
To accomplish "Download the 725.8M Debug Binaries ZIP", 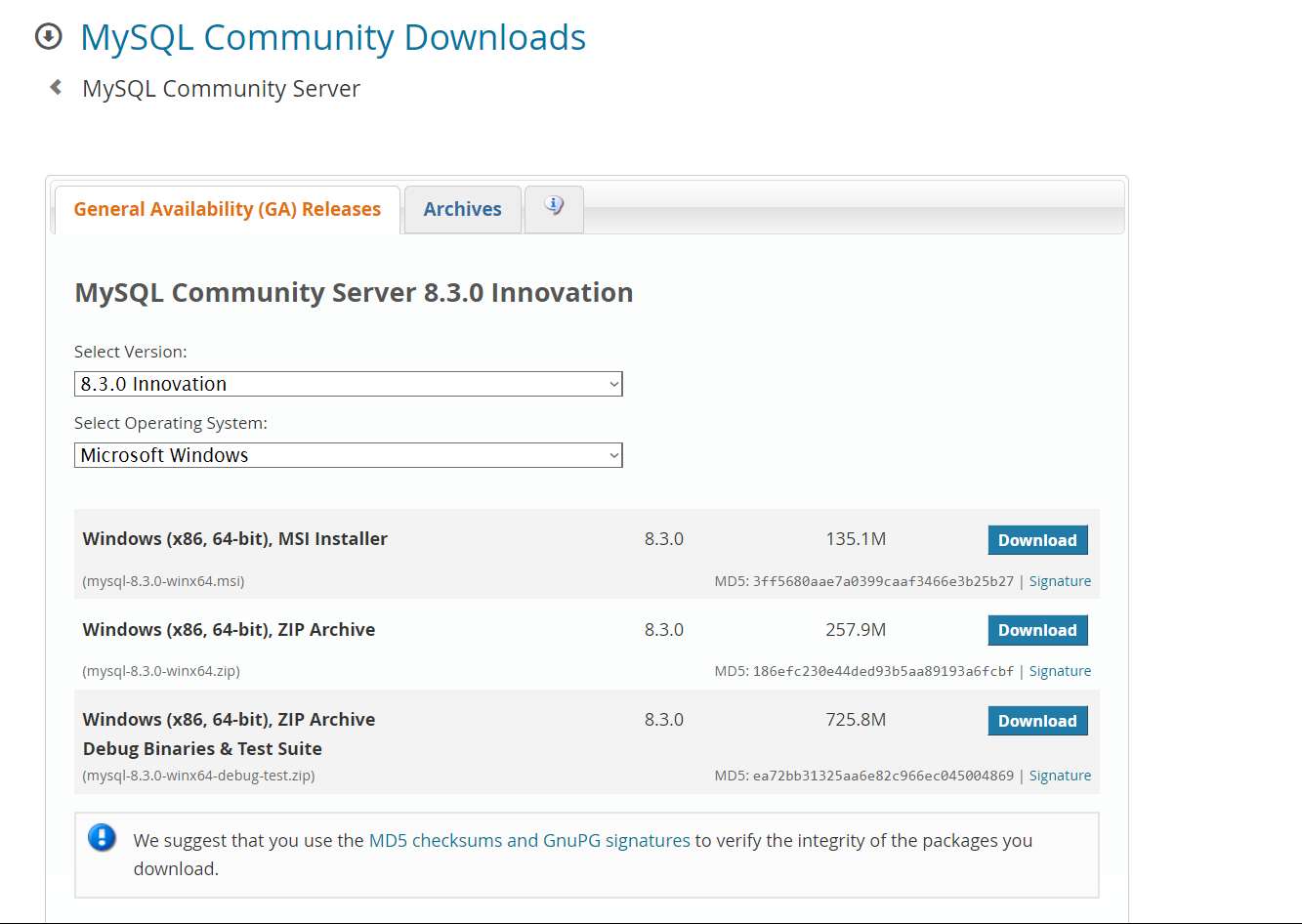I will [1037, 721].
